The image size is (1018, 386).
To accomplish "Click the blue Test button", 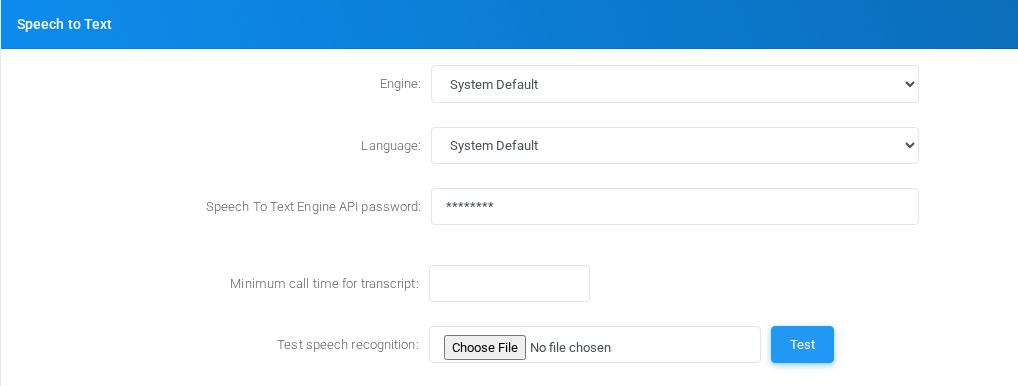I will coord(802,344).
